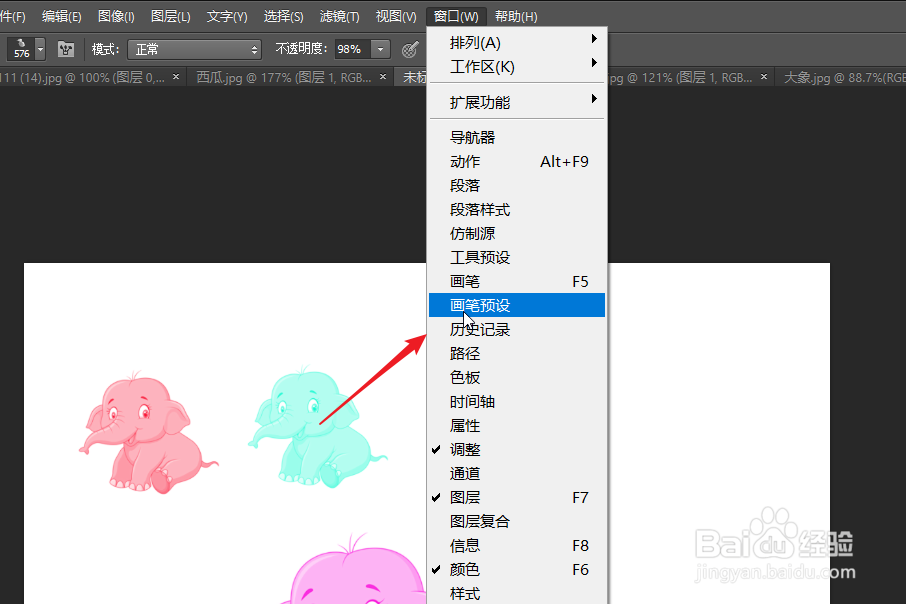The height and width of the screenshot is (604, 906).
Task: Open the 信息 F8 panel
Action: pos(517,546)
